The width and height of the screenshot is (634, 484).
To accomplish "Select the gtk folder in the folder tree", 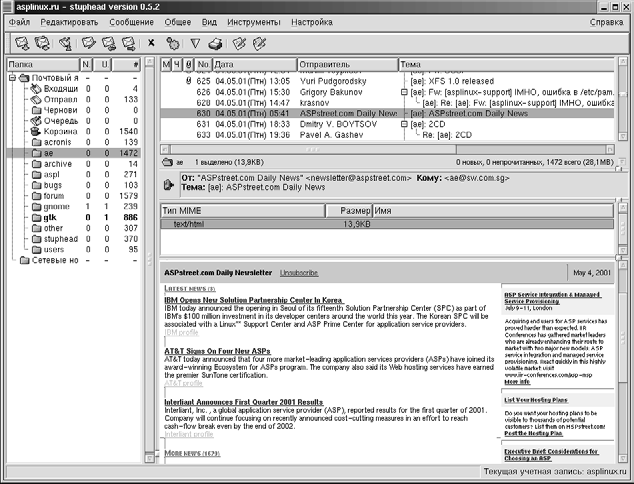I will coord(50,216).
